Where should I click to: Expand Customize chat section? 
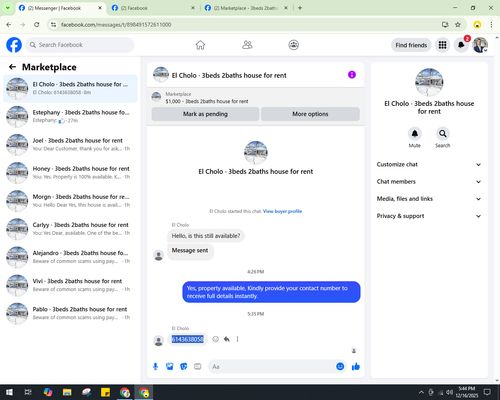click(429, 164)
